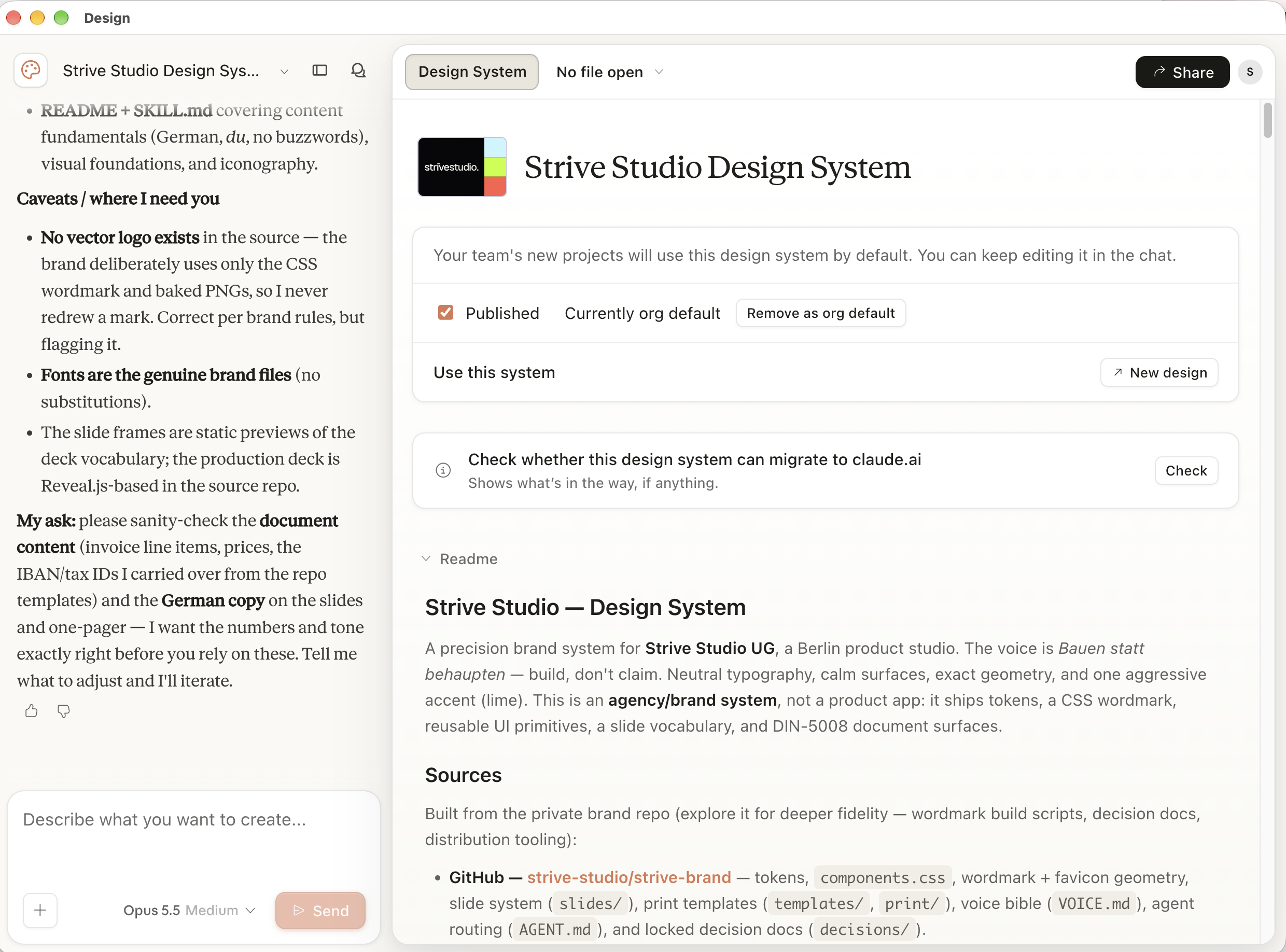Click the slides/ code label
Screen dimensions: 1286x952
click(591, 904)
